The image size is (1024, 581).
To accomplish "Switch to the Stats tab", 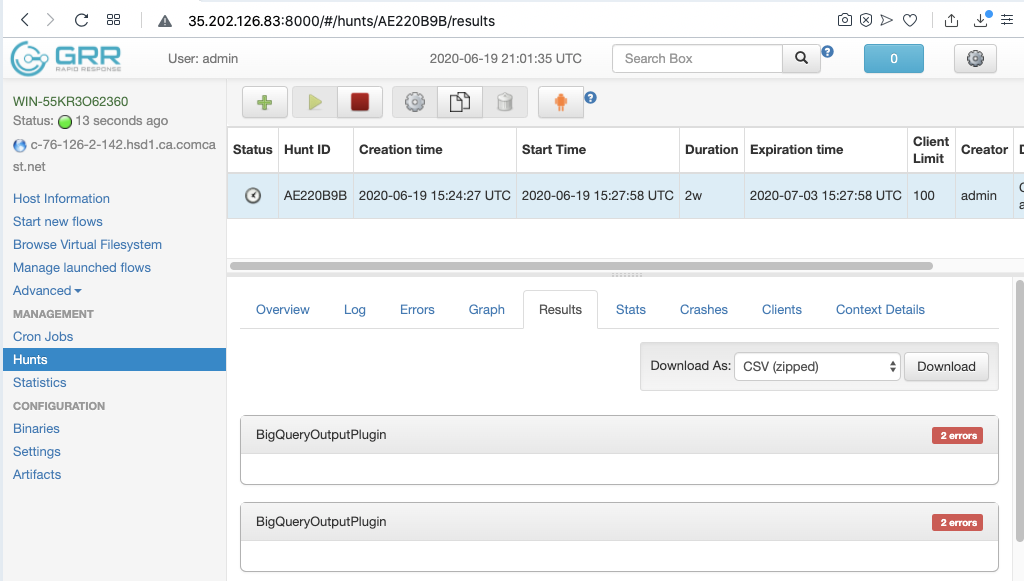I will tap(631, 309).
